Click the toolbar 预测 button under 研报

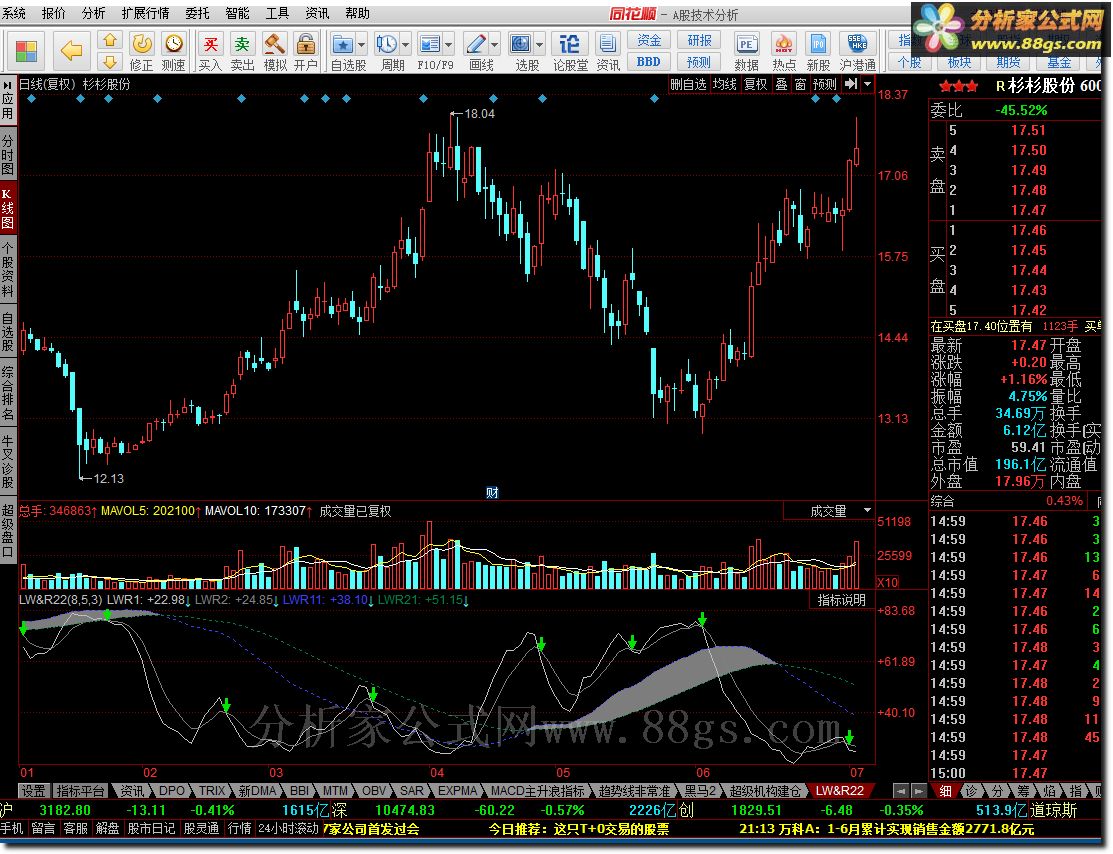pos(699,62)
